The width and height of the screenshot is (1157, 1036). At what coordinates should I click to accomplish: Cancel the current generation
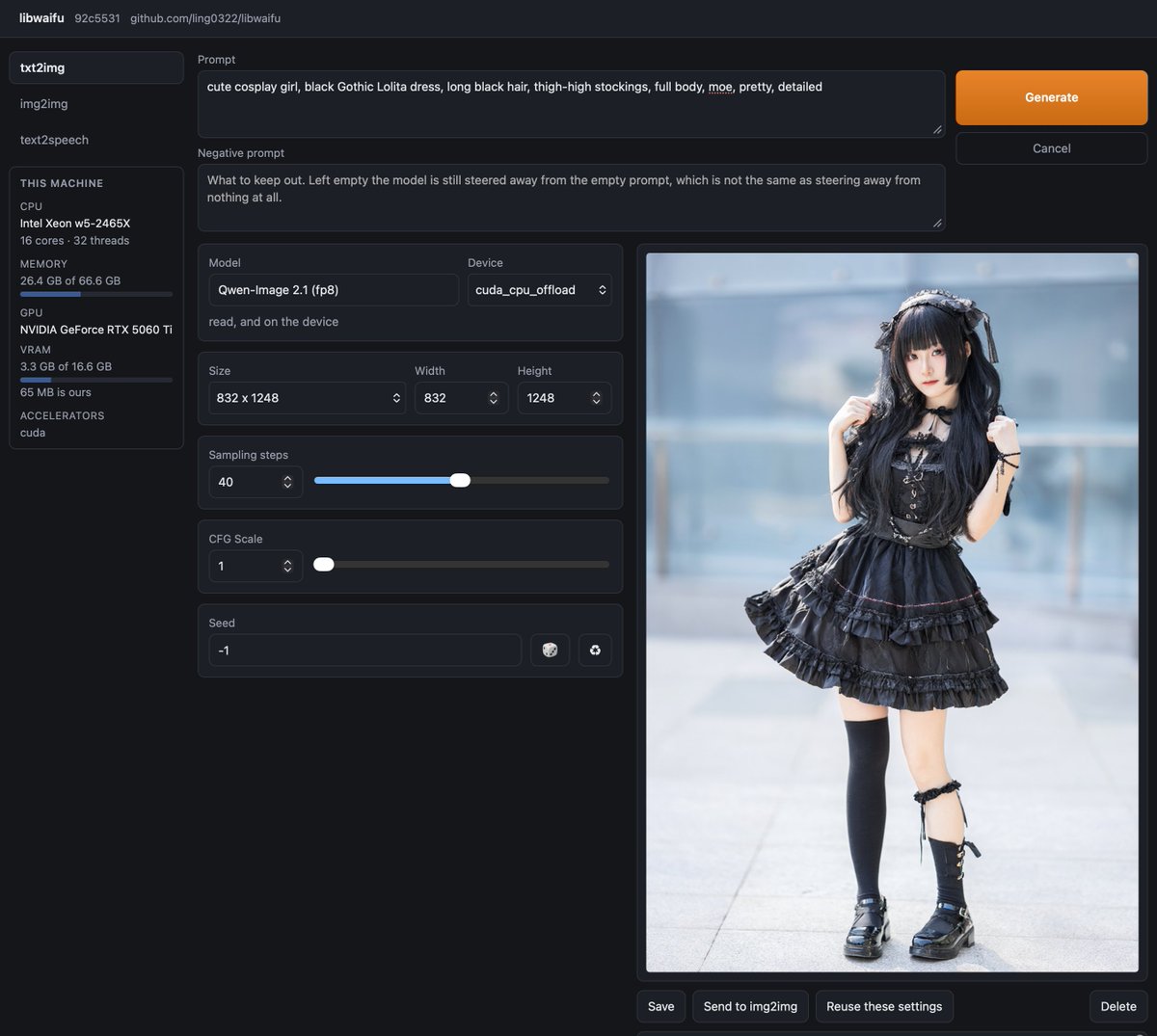(x=1051, y=148)
